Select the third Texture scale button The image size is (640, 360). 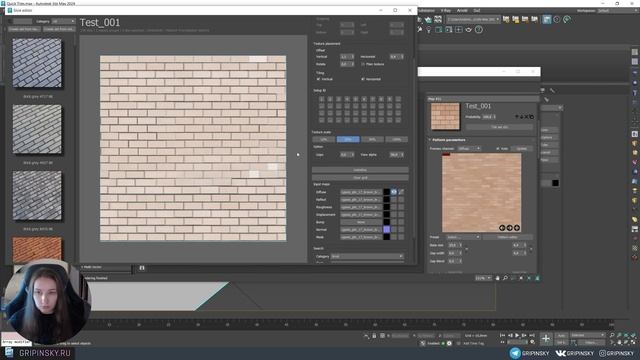point(372,140)
